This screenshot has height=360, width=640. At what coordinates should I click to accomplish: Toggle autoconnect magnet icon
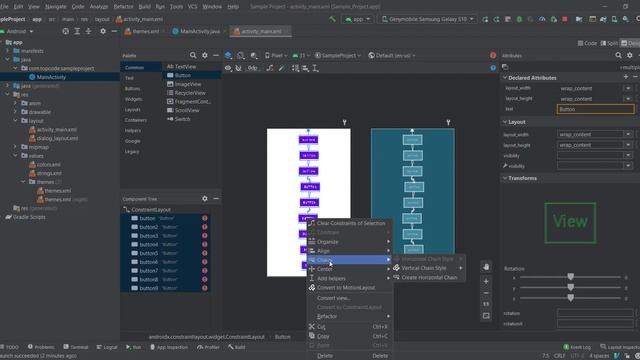[239, 68]
